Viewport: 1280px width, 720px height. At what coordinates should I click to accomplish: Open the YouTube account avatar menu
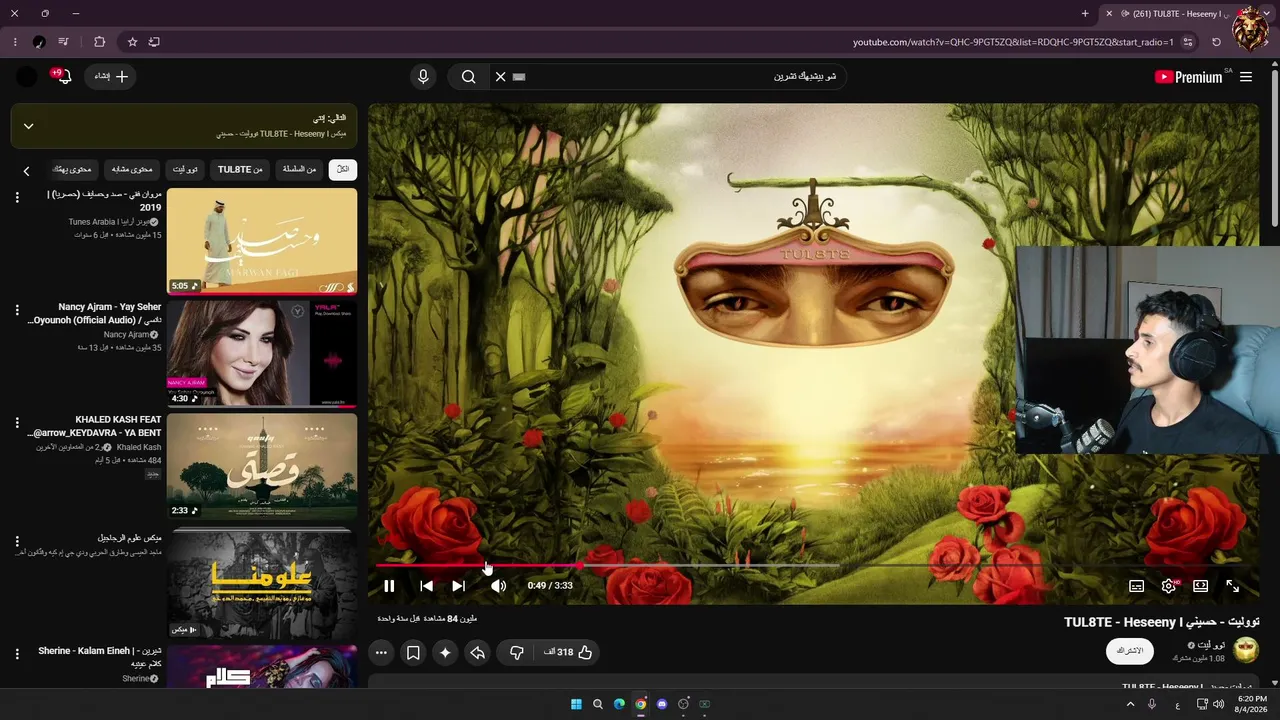point(27,77)
